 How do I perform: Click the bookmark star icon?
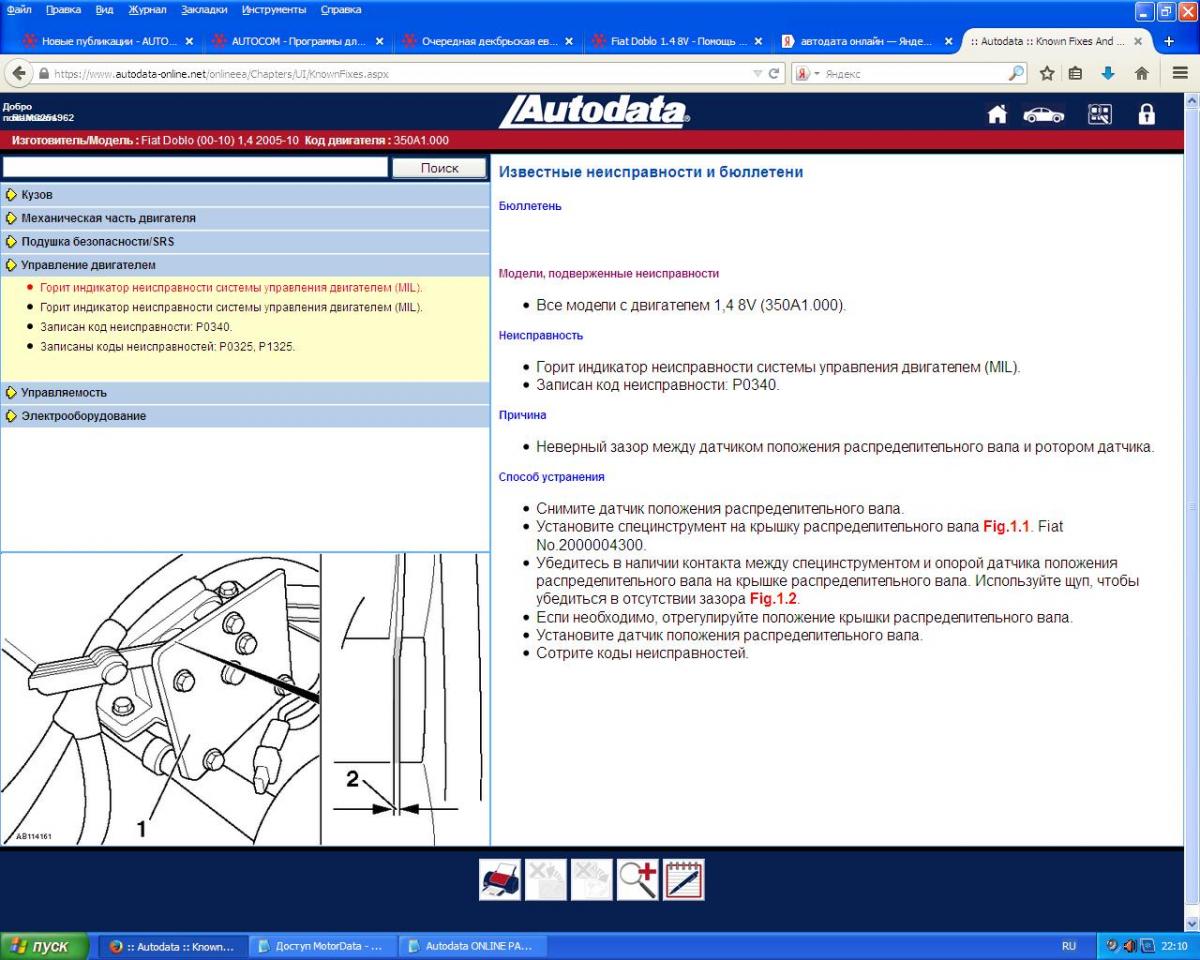tap(1046, 73)
